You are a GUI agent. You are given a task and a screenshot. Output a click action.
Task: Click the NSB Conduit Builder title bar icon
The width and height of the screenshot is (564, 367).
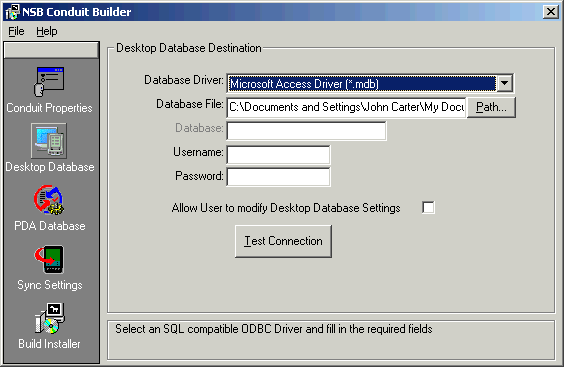point(12,12)
